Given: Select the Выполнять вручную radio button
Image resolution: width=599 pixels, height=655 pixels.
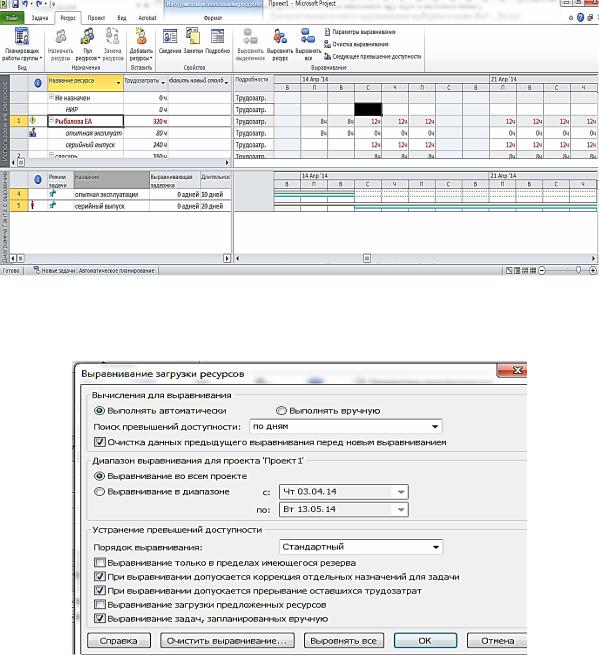Looking at the screenshot, I should 281,411.
